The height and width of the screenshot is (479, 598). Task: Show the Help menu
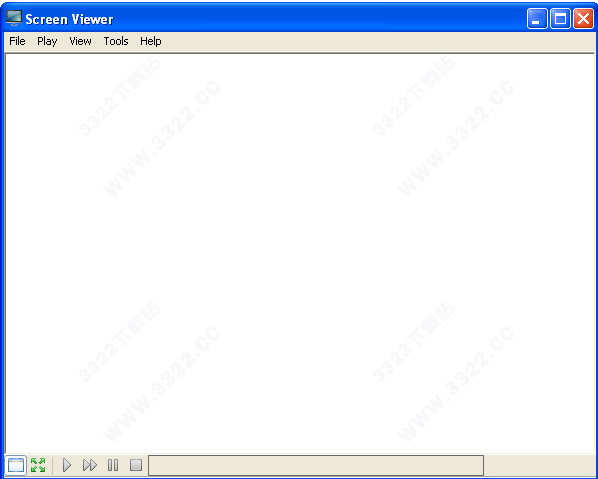(x=151, y=41)
